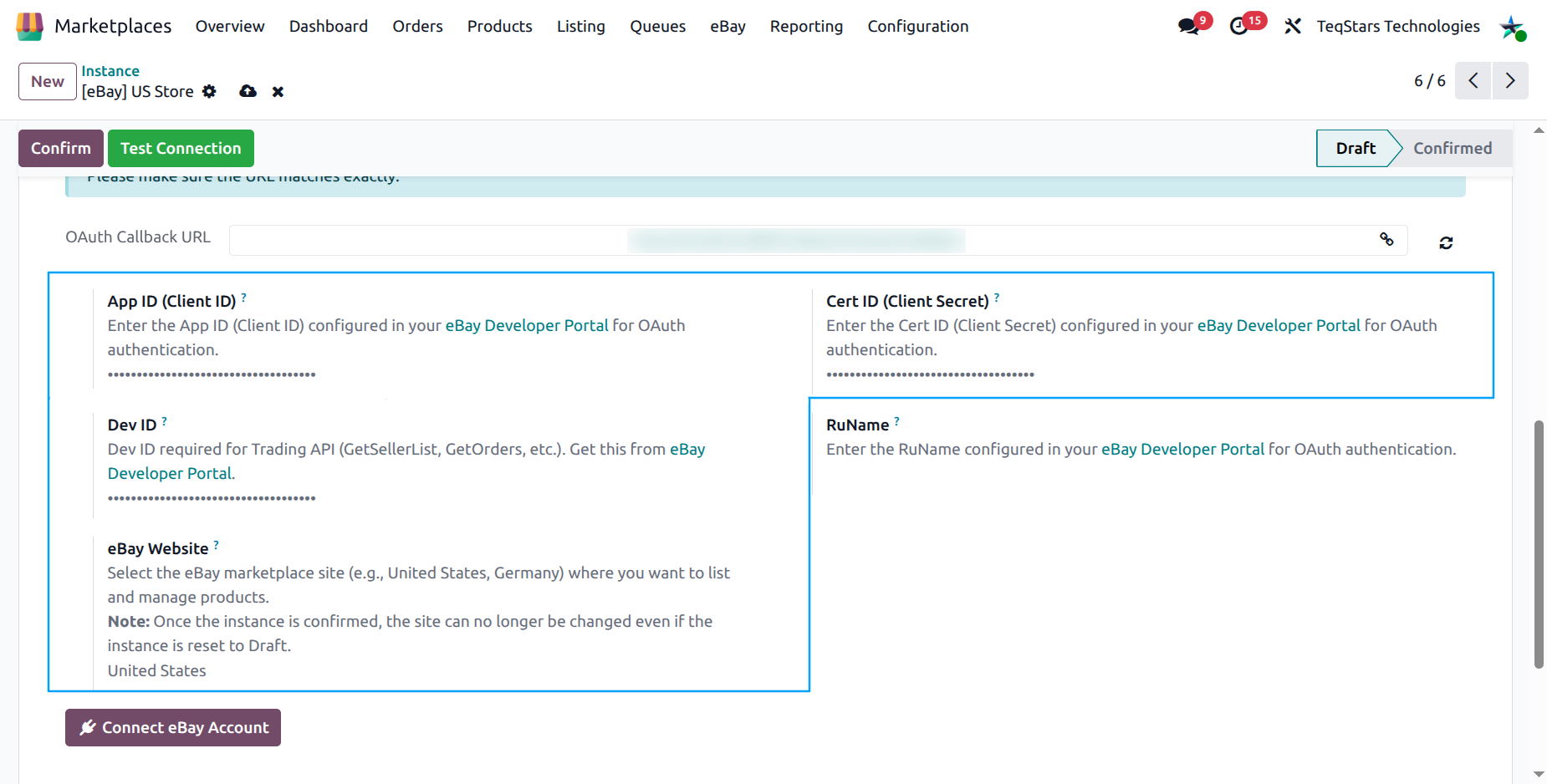Discard changes with the X icon

278,92
